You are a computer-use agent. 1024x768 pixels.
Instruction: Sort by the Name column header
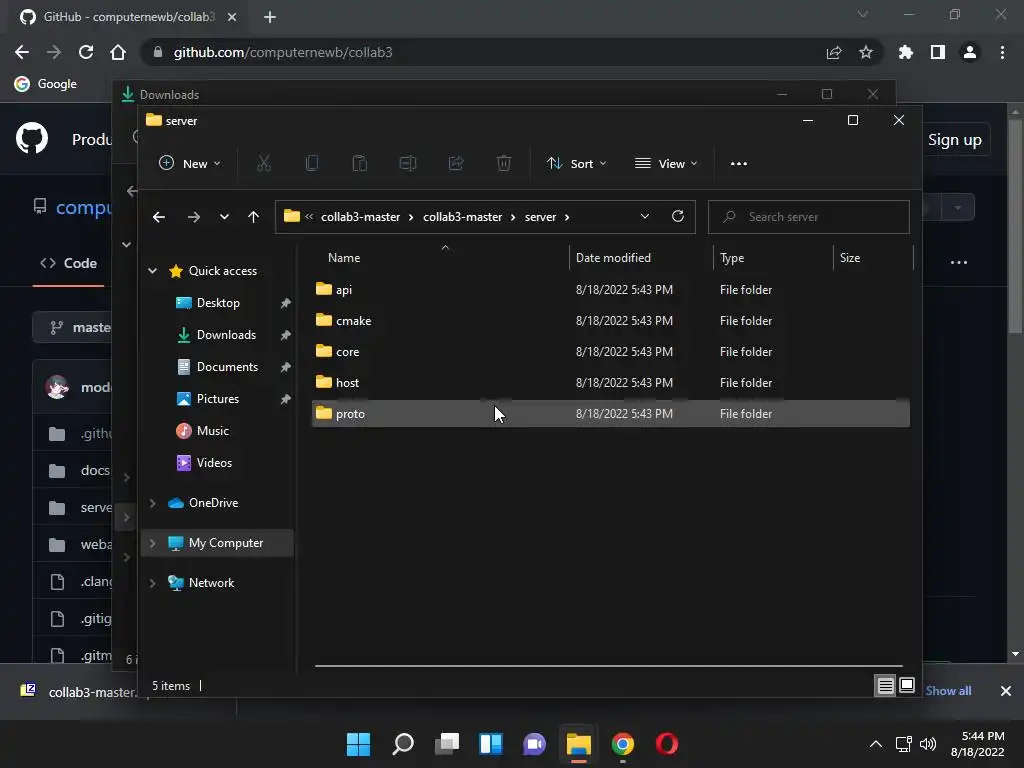[344, 258]
